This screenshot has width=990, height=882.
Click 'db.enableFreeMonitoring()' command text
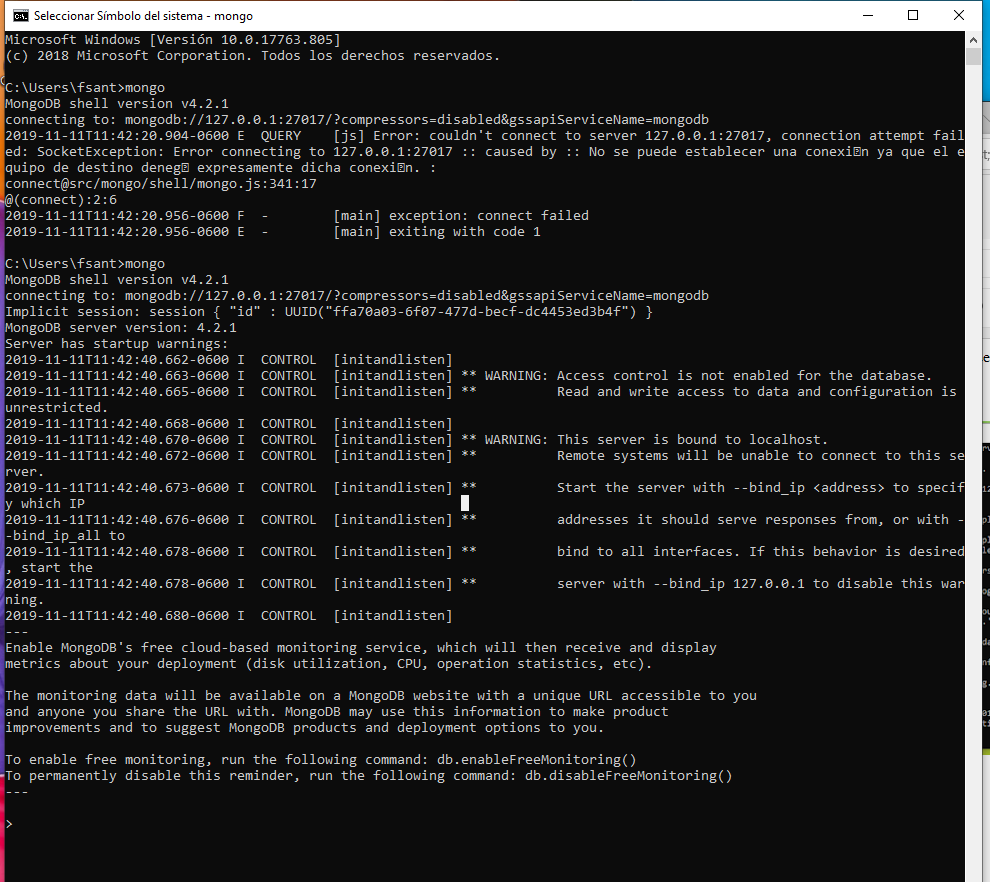pyautogui.click(x=536, y=760)
